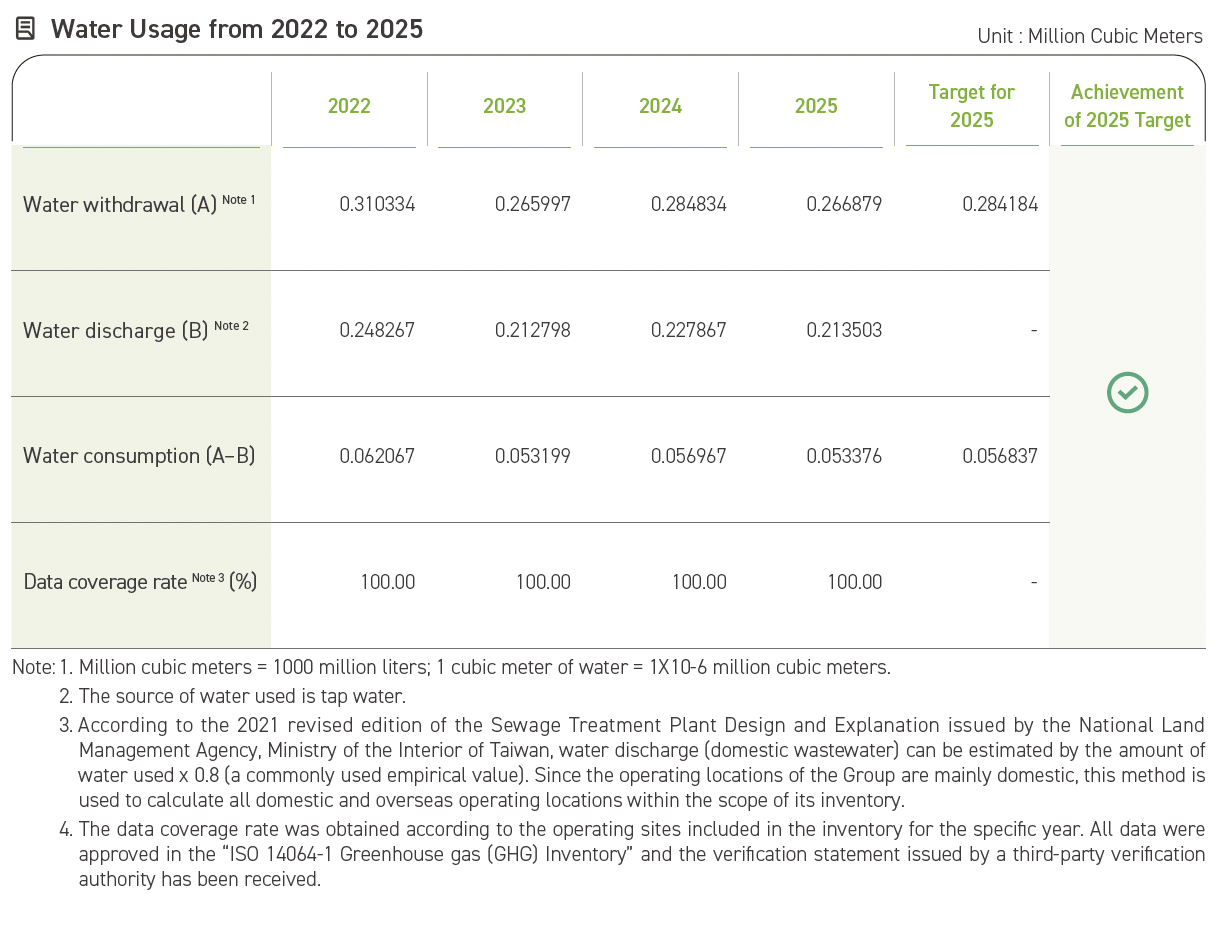Click the water consumption target value 0.056837
1226x934 pixels.
1000,456
